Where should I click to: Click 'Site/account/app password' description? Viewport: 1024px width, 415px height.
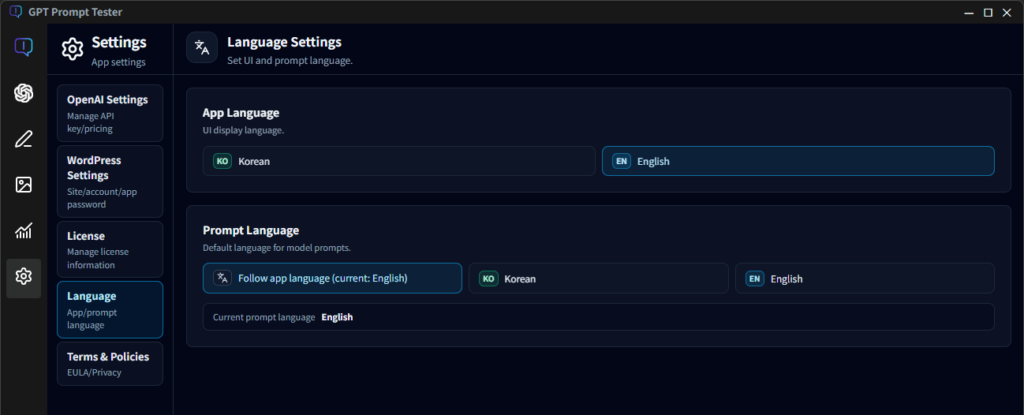101,198
